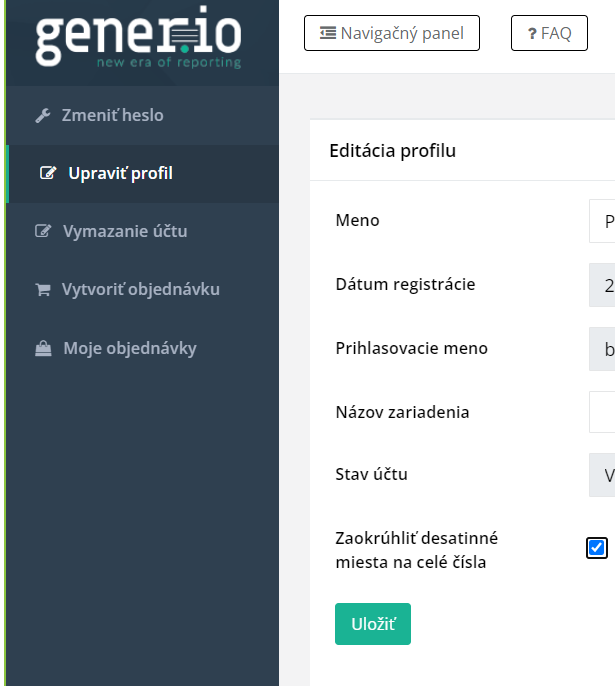Click the question mark icon beside FAQ
615x686 pixels.
tap(533, 33)
